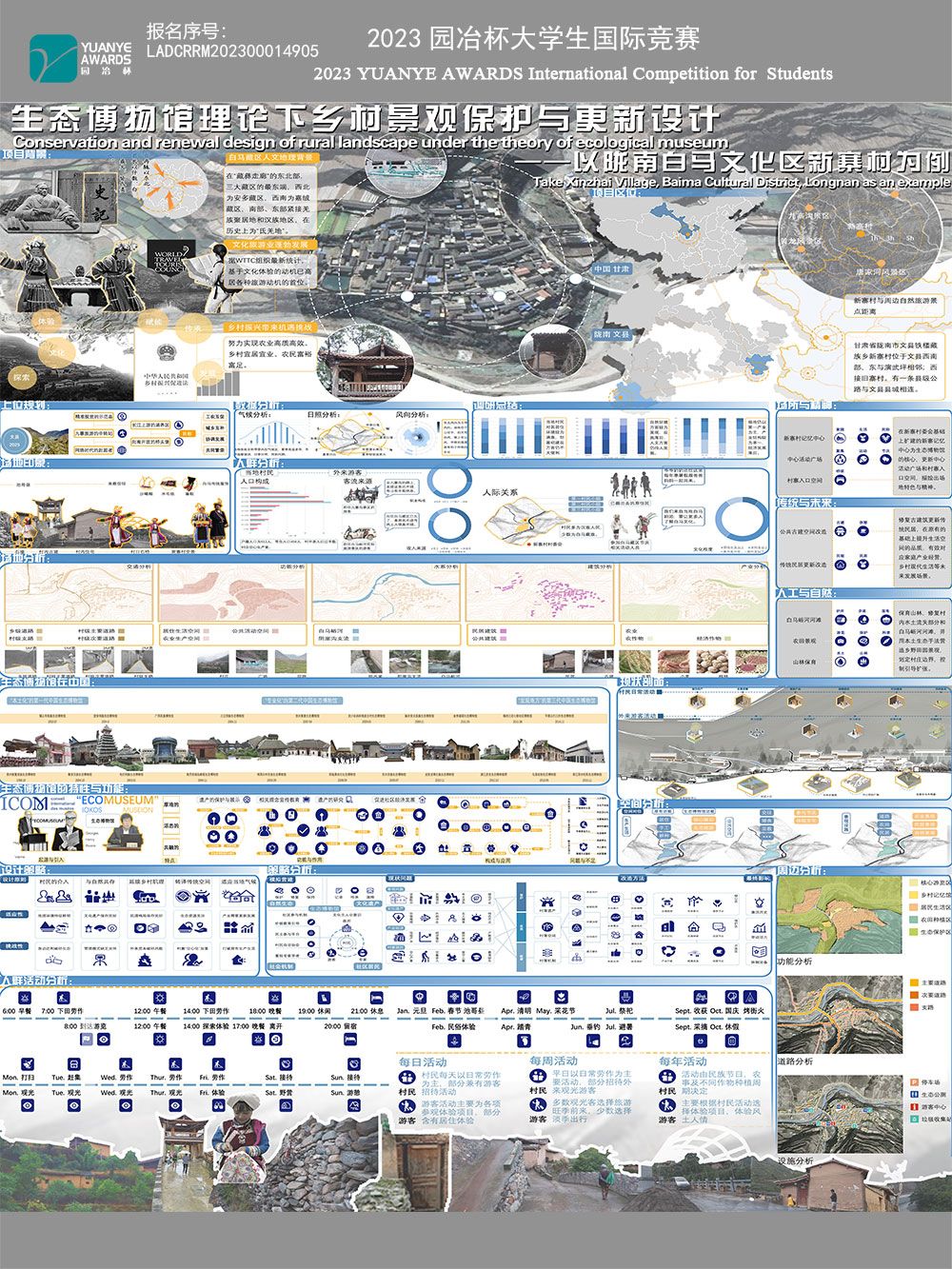Click the 人际关系 heading
Screen dimensions: 952x1269
[500, 492]
